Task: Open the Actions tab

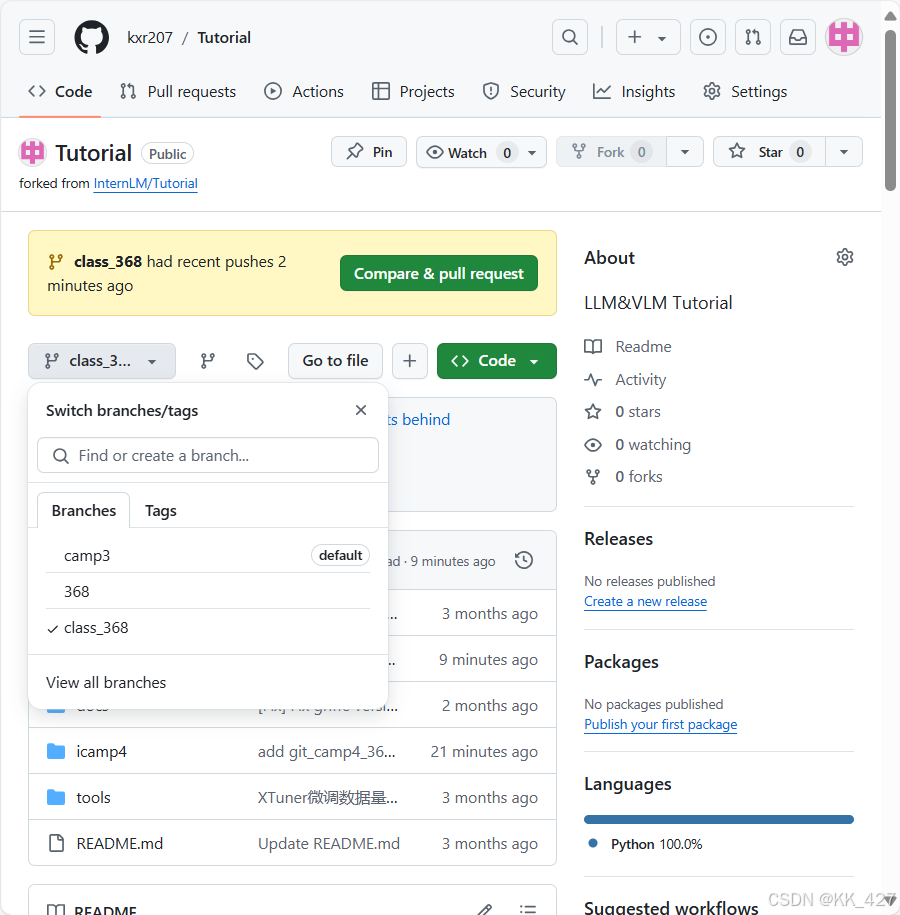Action: 304,92
